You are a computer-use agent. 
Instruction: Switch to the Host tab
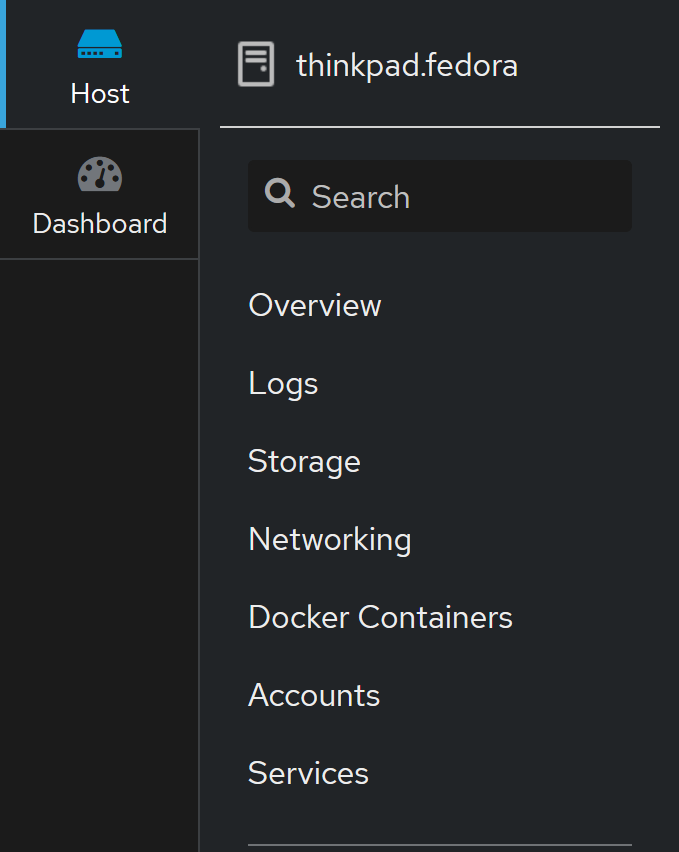99,64
